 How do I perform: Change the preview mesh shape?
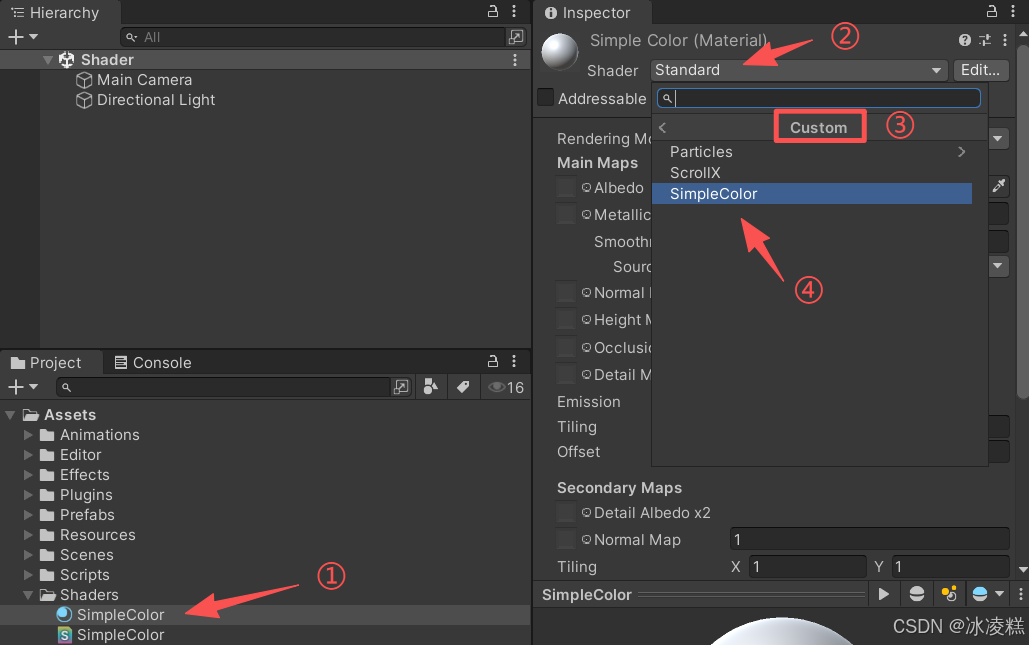tap(916, 594)
